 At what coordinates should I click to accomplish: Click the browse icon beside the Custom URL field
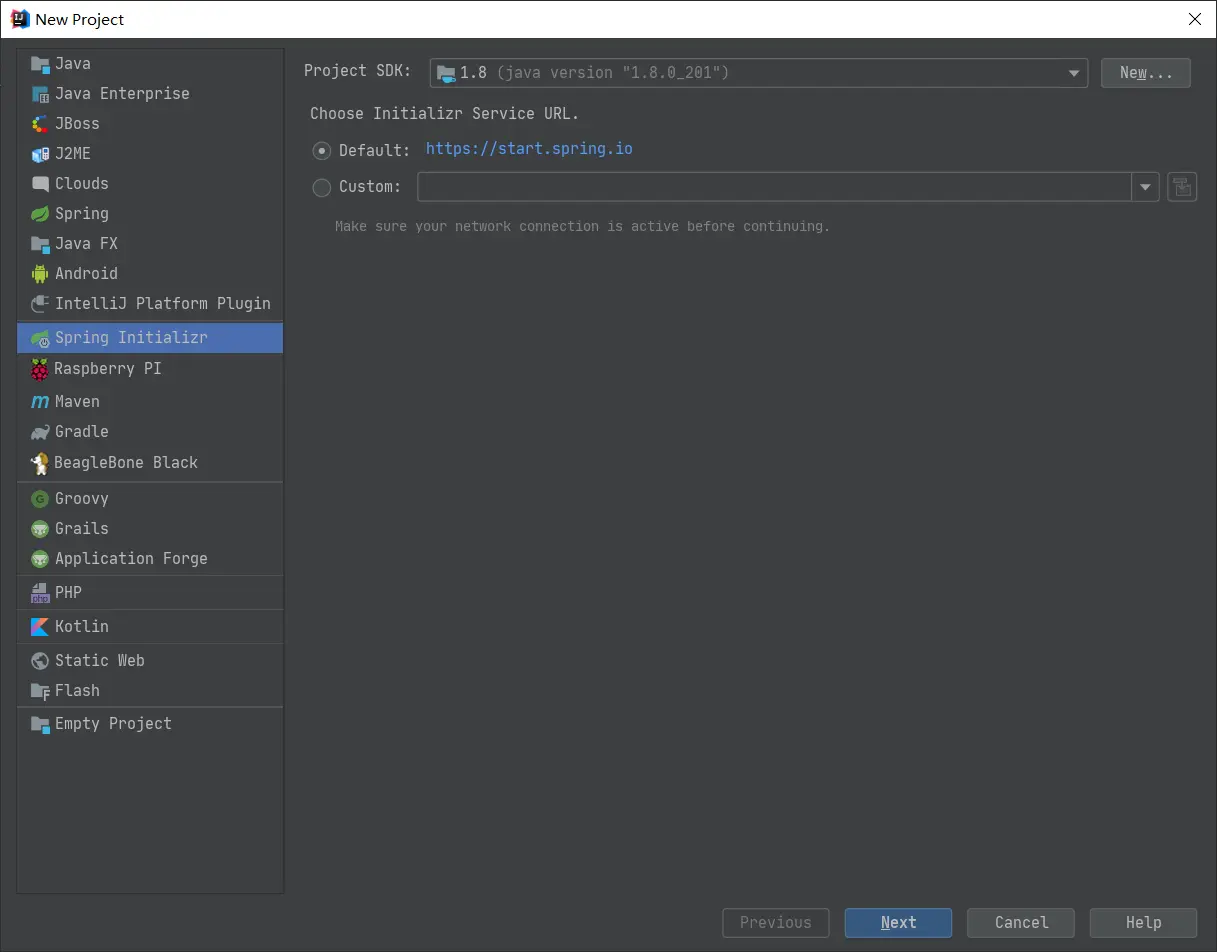point(1182,187)
